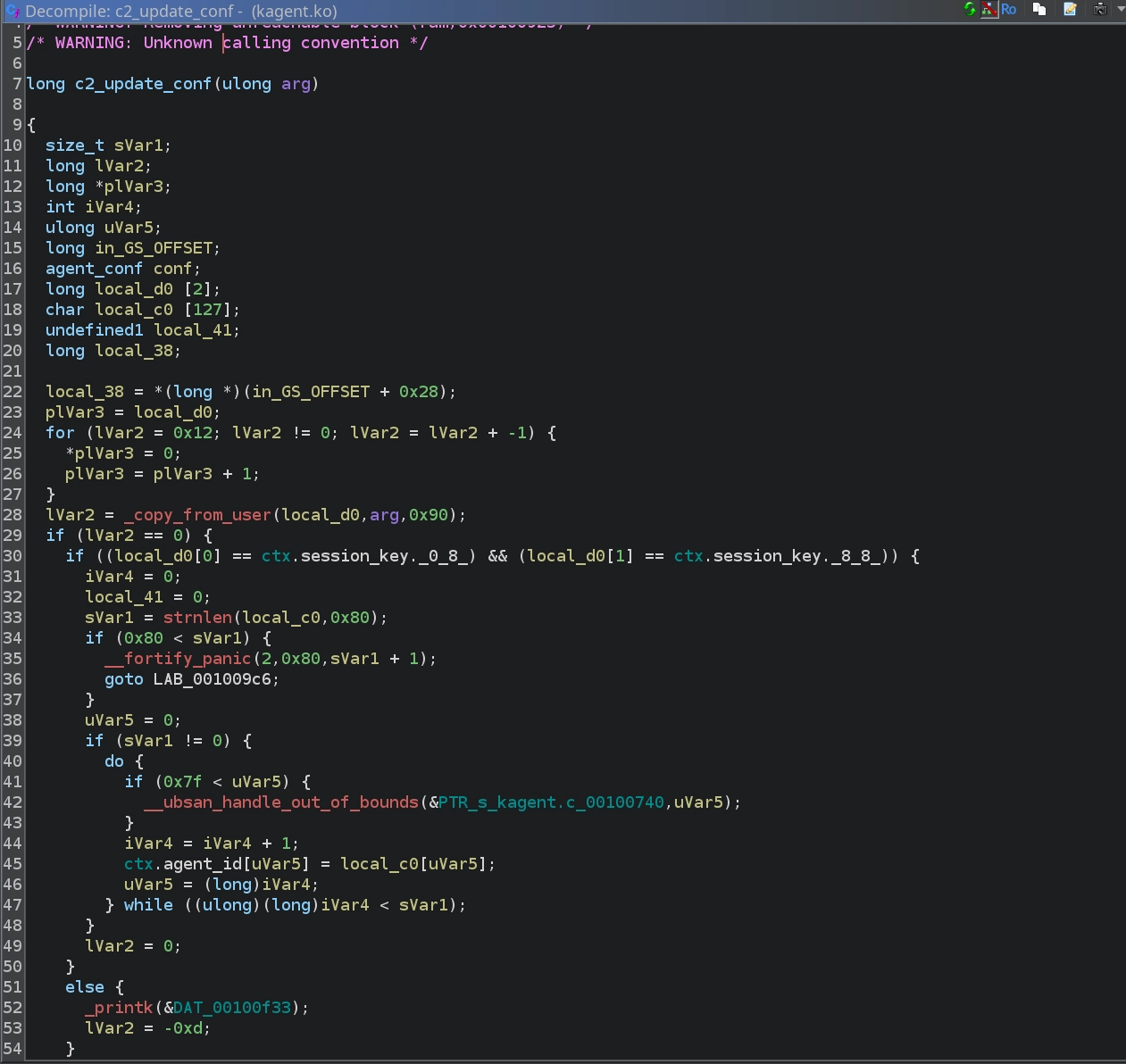Viewport: 1126px width, 1064px height.
Task: Click the _copy_from_user function call
Action: tap(197, 515)
